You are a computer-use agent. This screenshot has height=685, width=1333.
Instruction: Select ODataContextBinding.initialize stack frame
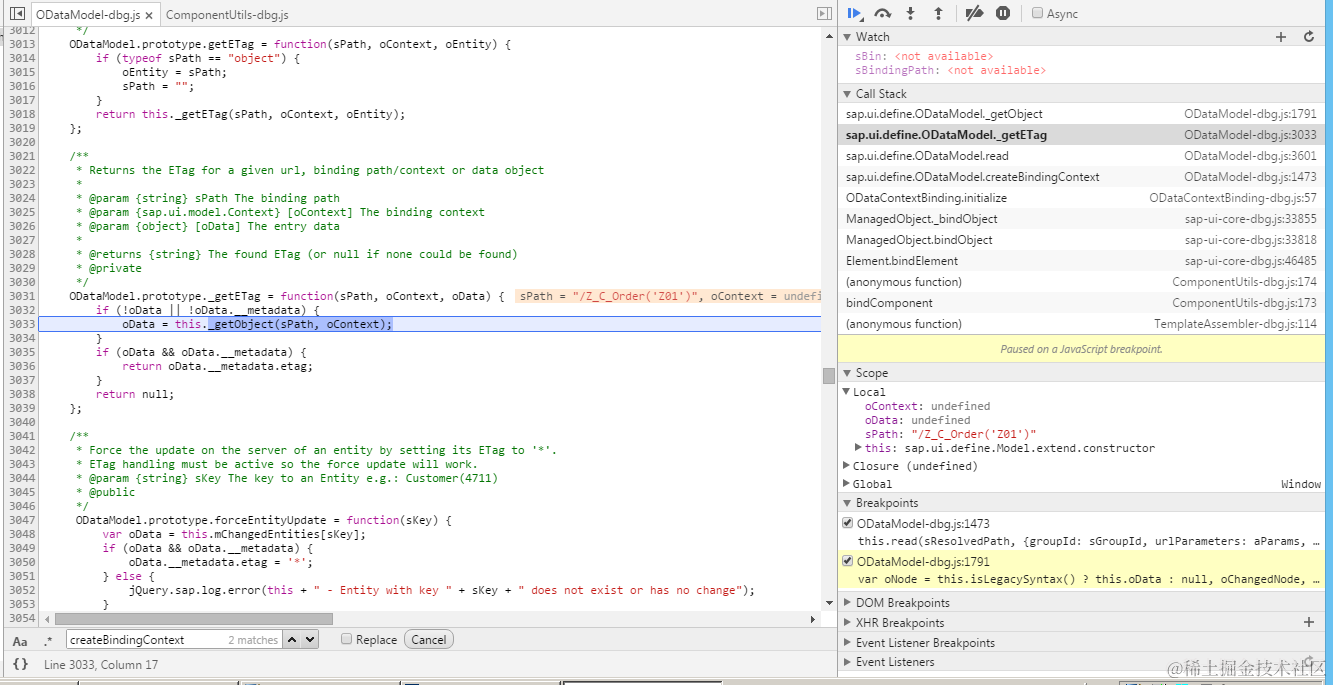point(1081,198)
